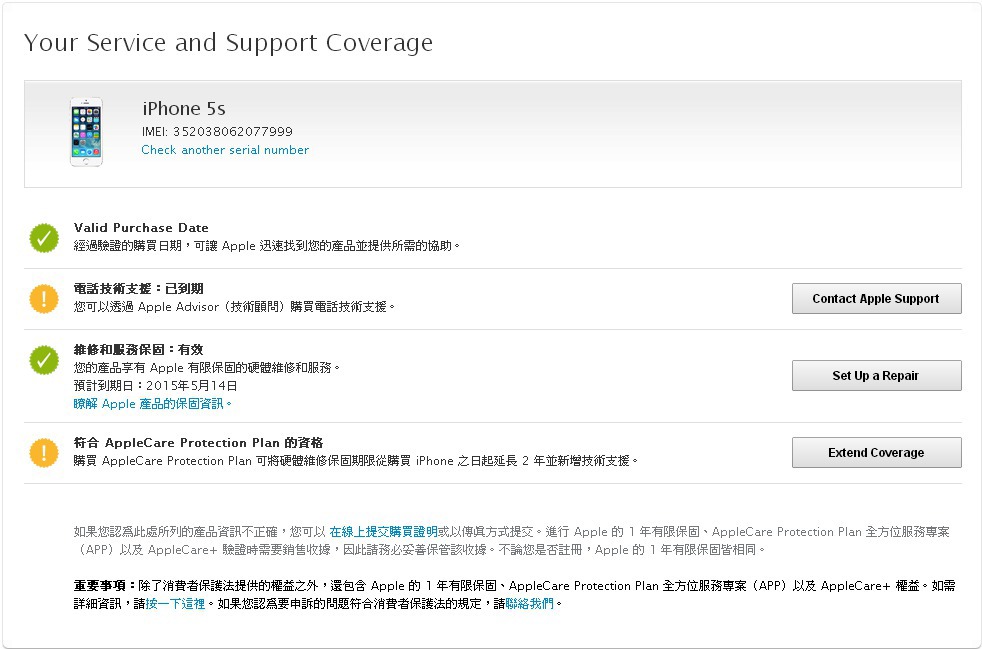
Task: Click the Your Service and Support Coverage heading
Action: coord(228,43)
